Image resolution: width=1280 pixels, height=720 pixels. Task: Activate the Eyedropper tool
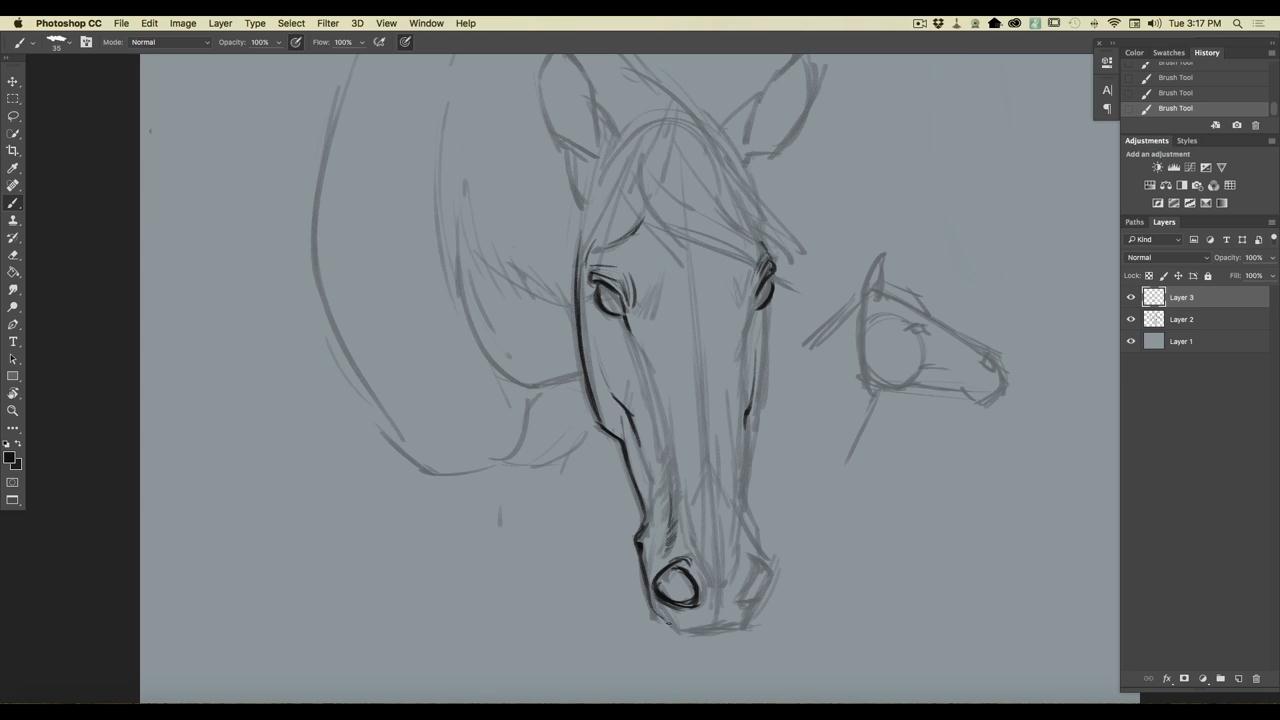coord(13,168)
